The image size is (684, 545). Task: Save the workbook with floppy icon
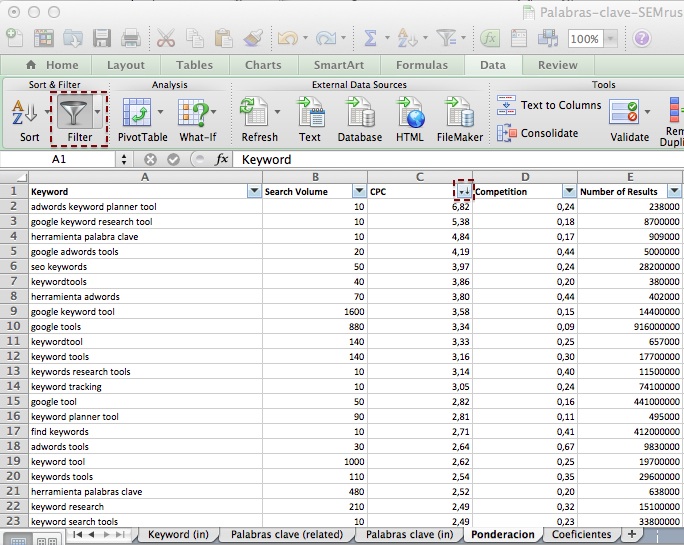coord(102,38)
